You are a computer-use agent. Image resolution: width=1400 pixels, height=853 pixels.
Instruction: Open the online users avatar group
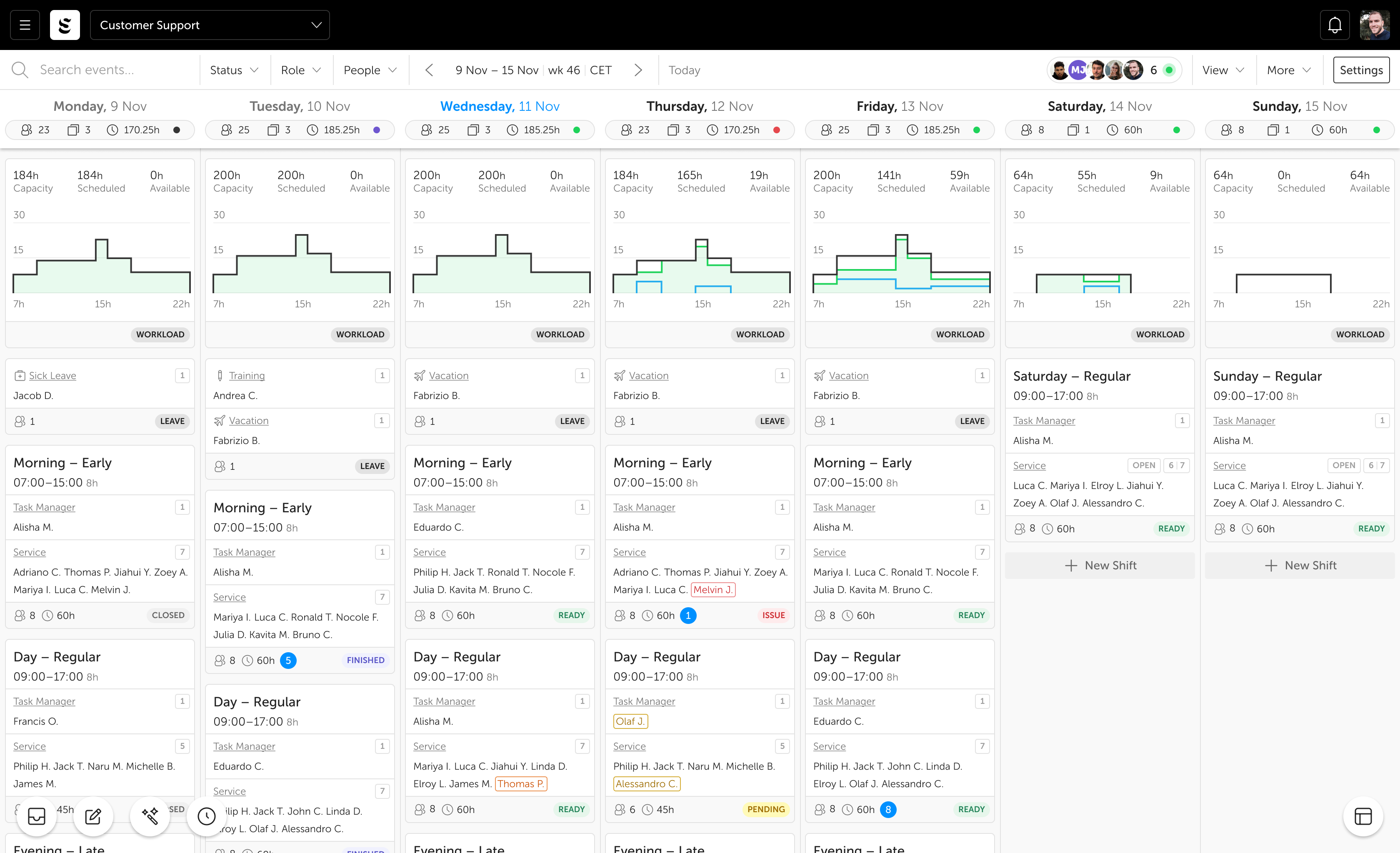tap(1114, 70)
